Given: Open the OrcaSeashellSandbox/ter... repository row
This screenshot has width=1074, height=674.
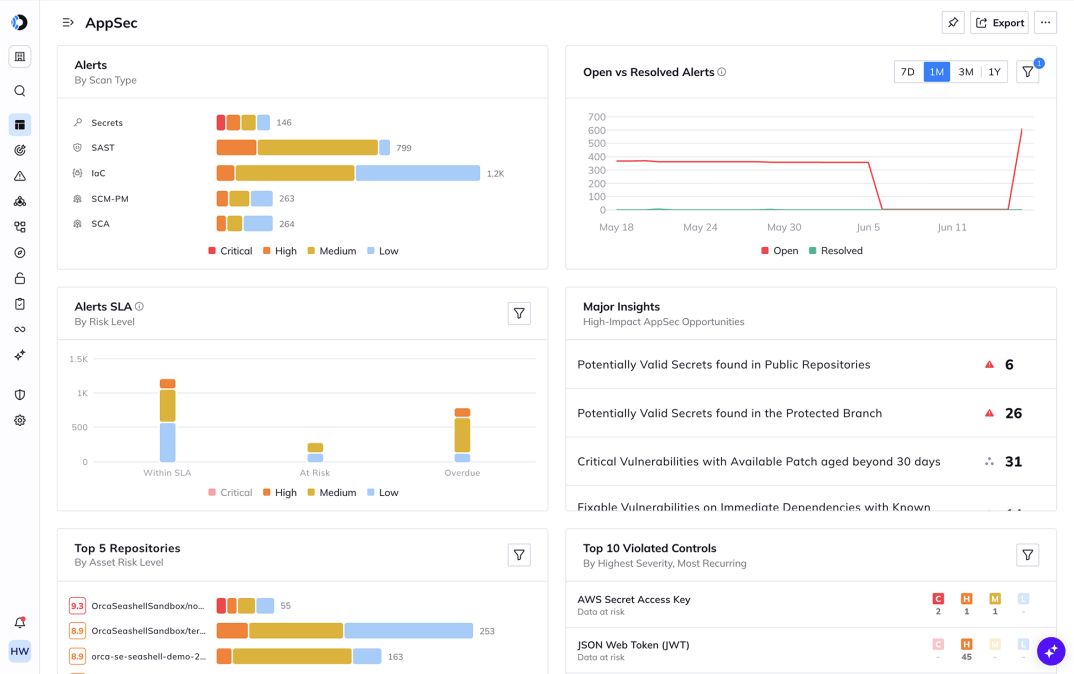Looking at the screenshot, I should pyautogui.click(x=302, y=631).
